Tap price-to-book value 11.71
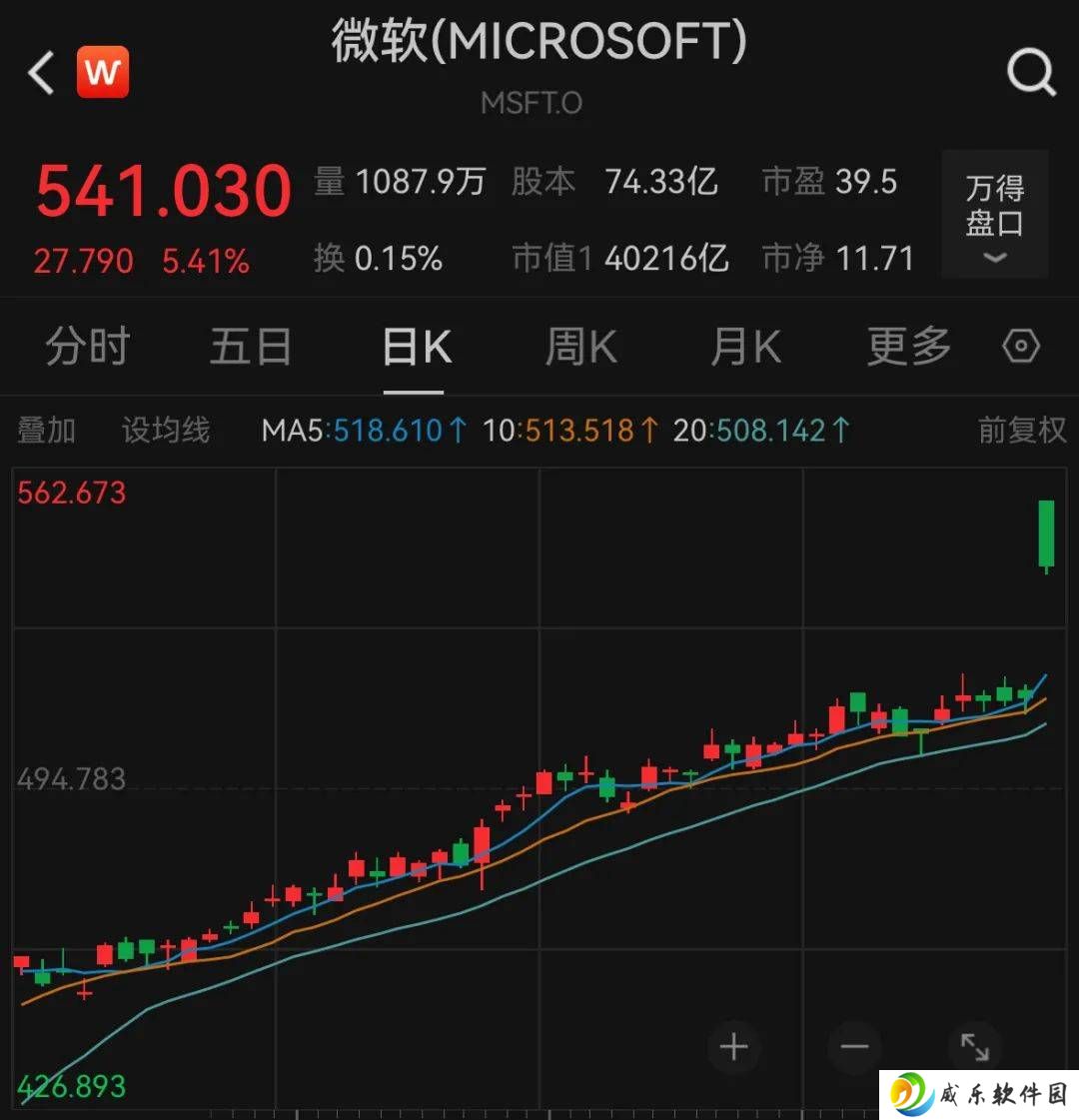This screenshot has width=1079, height=1120. pyautogui.click(x=875, y=259)
